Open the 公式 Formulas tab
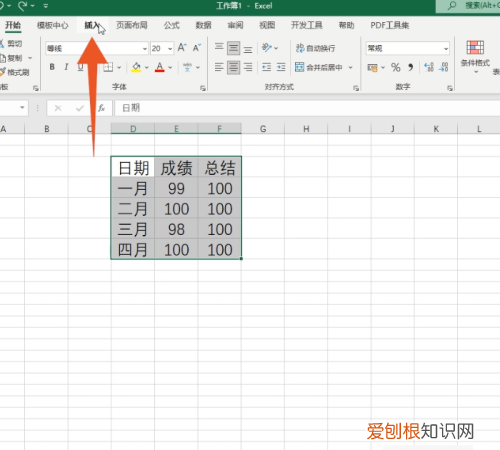Image resolution: width=500 pixels, height=450 pixels. (x=172, y=25)
